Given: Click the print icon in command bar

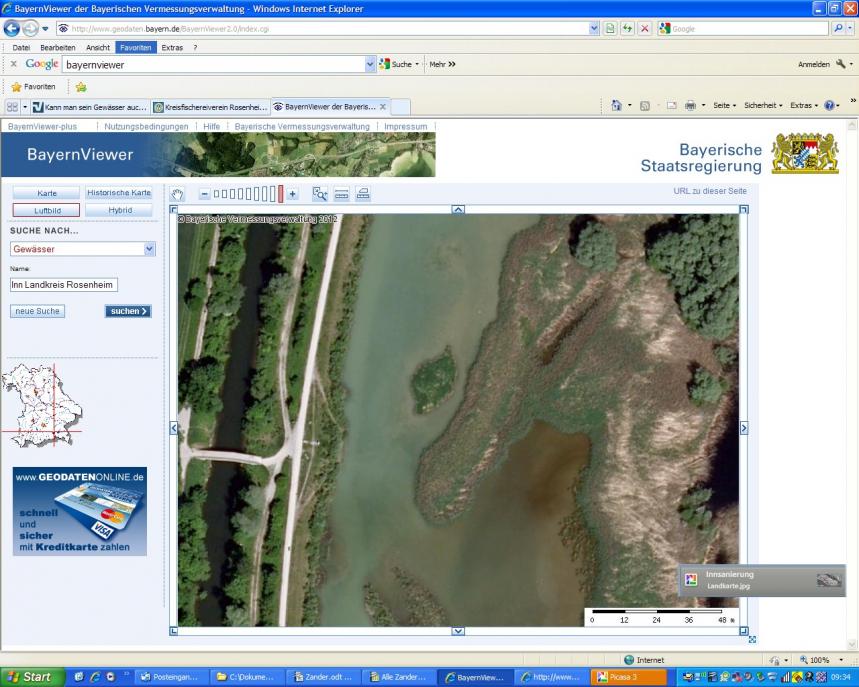Looking at the screenshot, I should coord(690,105).
